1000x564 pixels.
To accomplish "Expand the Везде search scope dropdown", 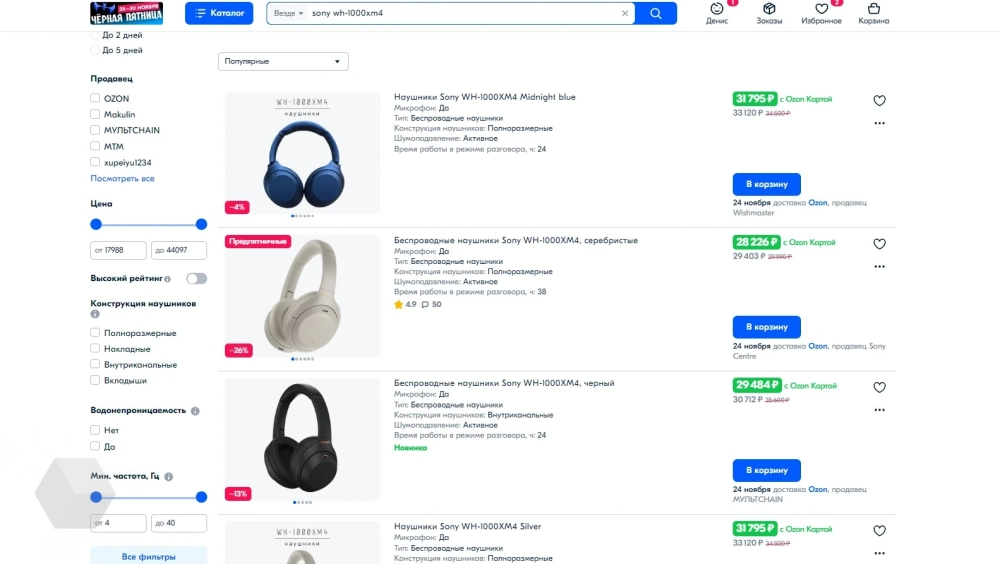I will click(x=289, y=14).
